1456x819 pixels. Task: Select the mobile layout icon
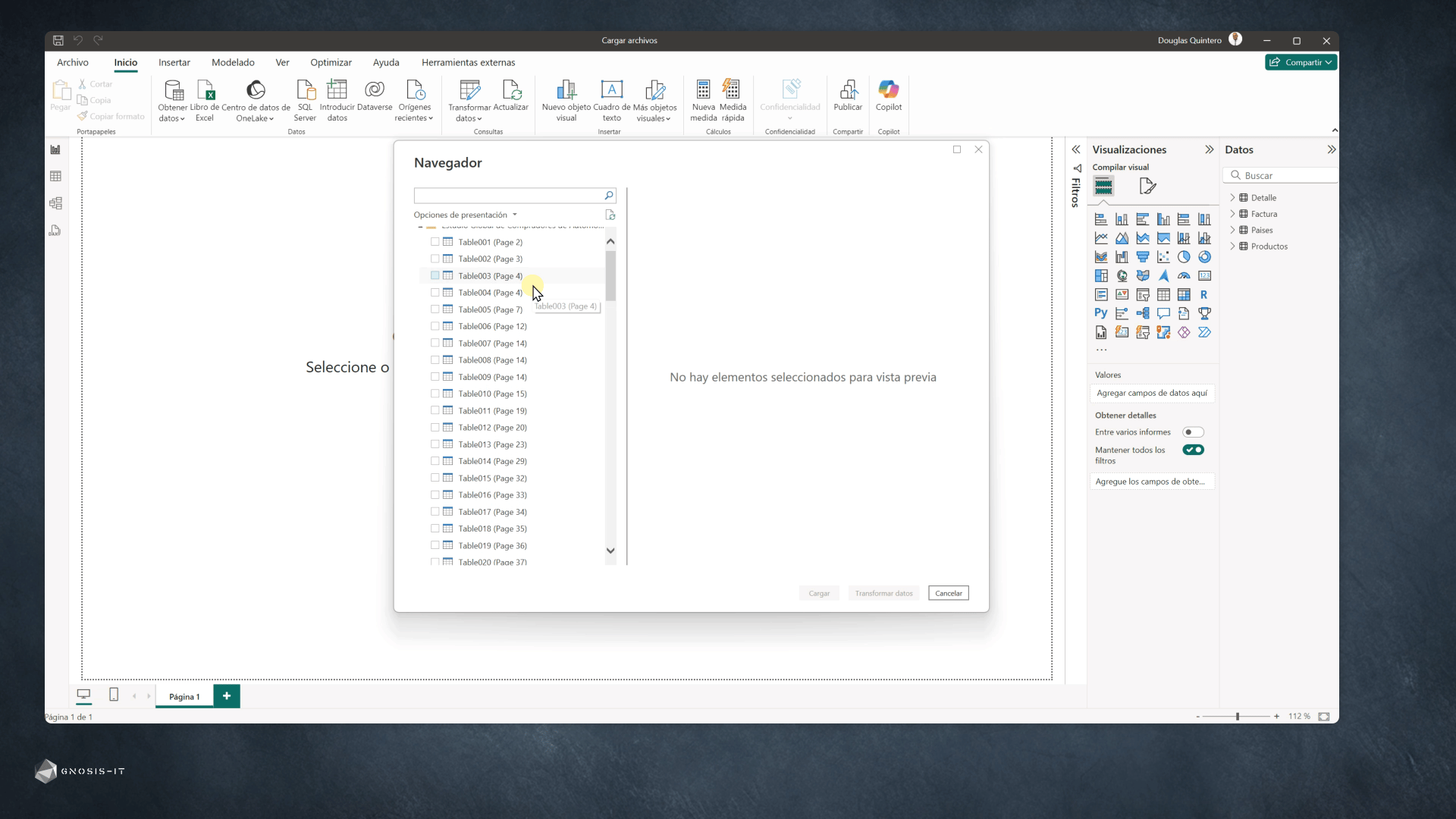coord(114,695)
